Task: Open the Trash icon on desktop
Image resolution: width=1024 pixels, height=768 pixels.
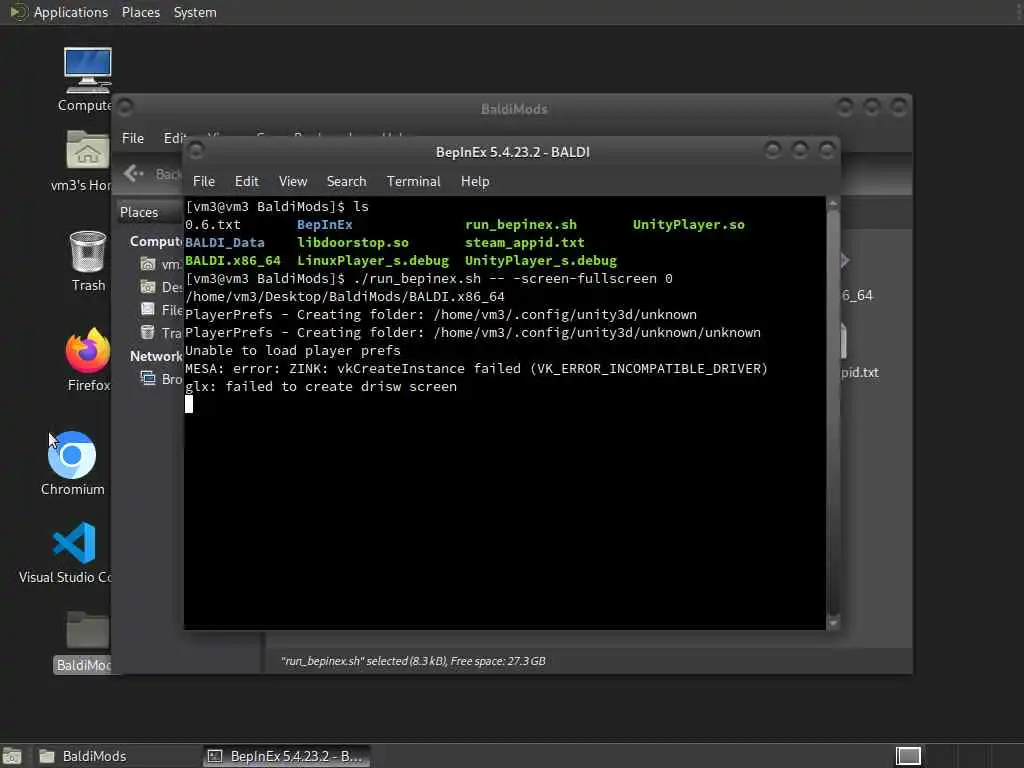Action: click(x=88, y=251)
